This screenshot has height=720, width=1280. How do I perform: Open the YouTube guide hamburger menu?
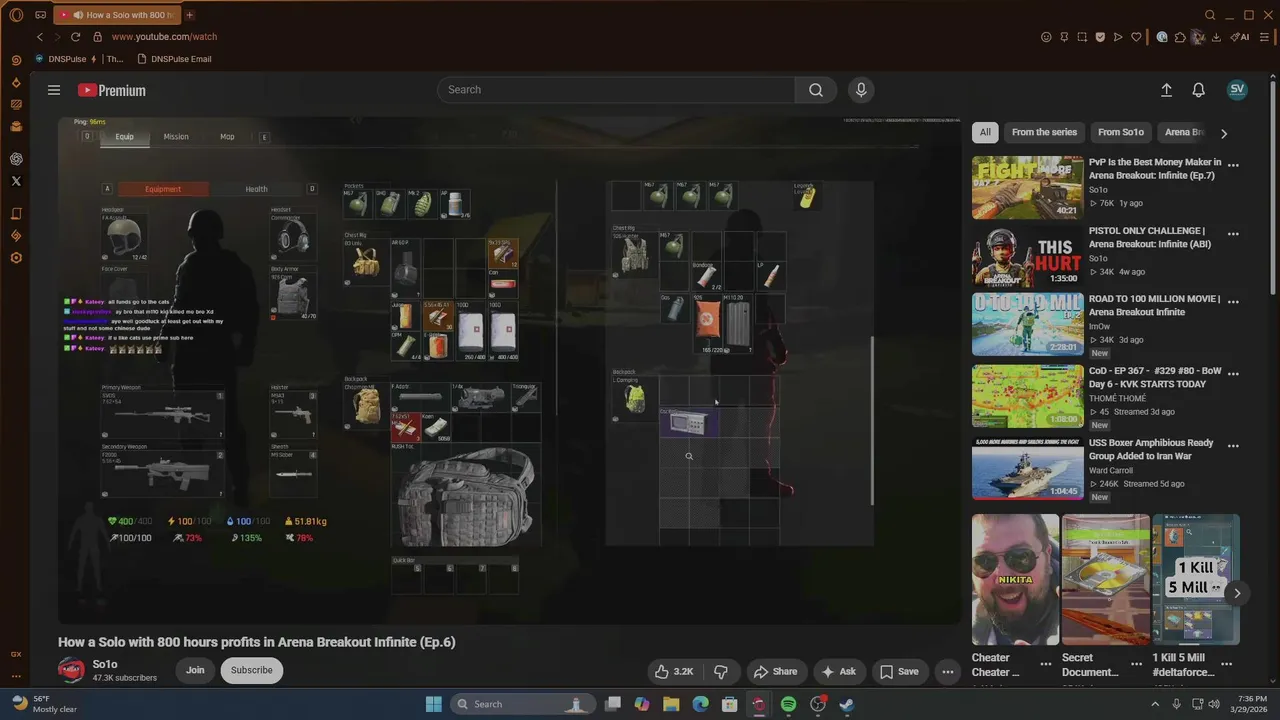(x=54, y=90)
